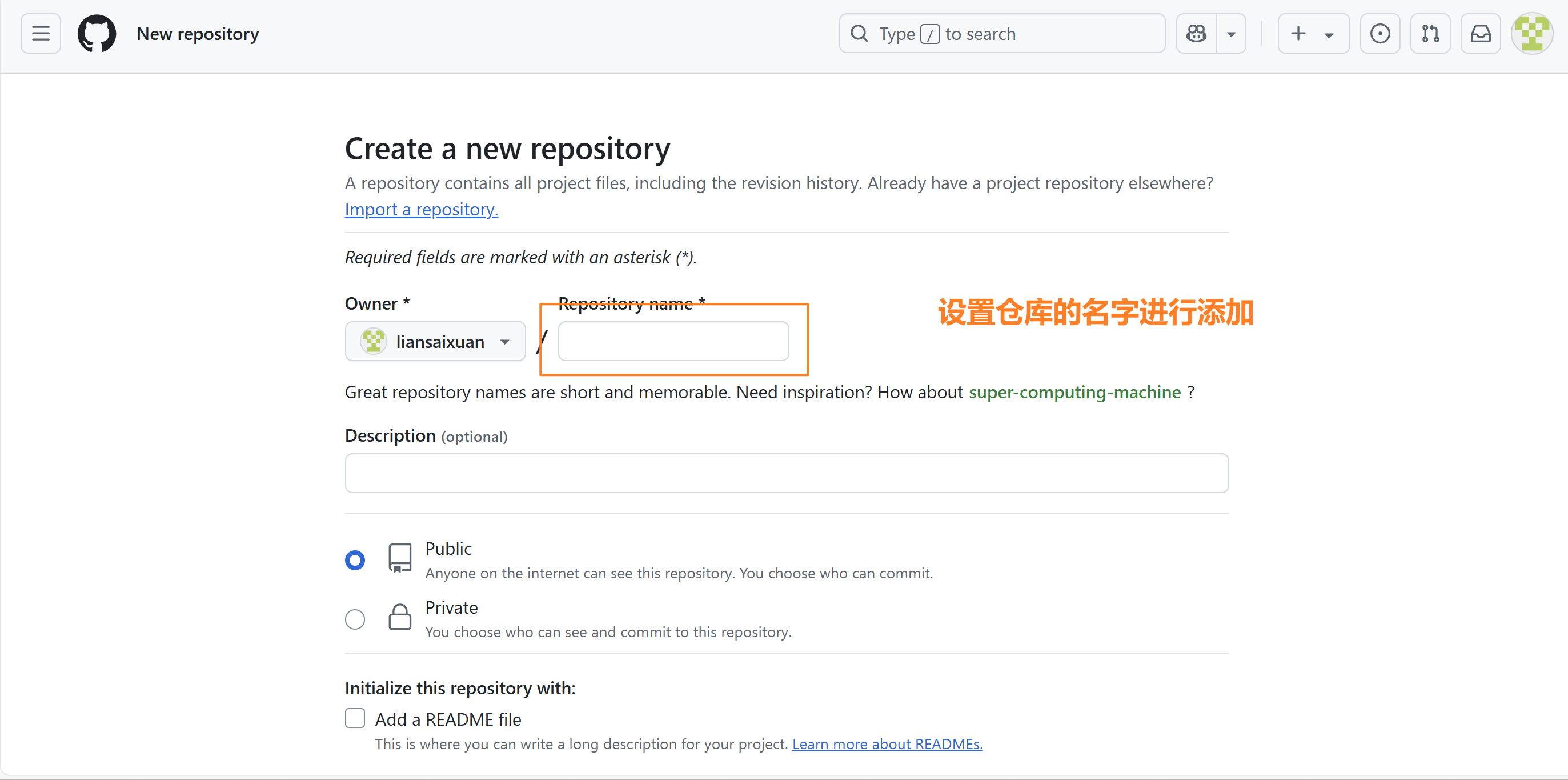
Task: Click the Description input field
Action: coord(787,473)
